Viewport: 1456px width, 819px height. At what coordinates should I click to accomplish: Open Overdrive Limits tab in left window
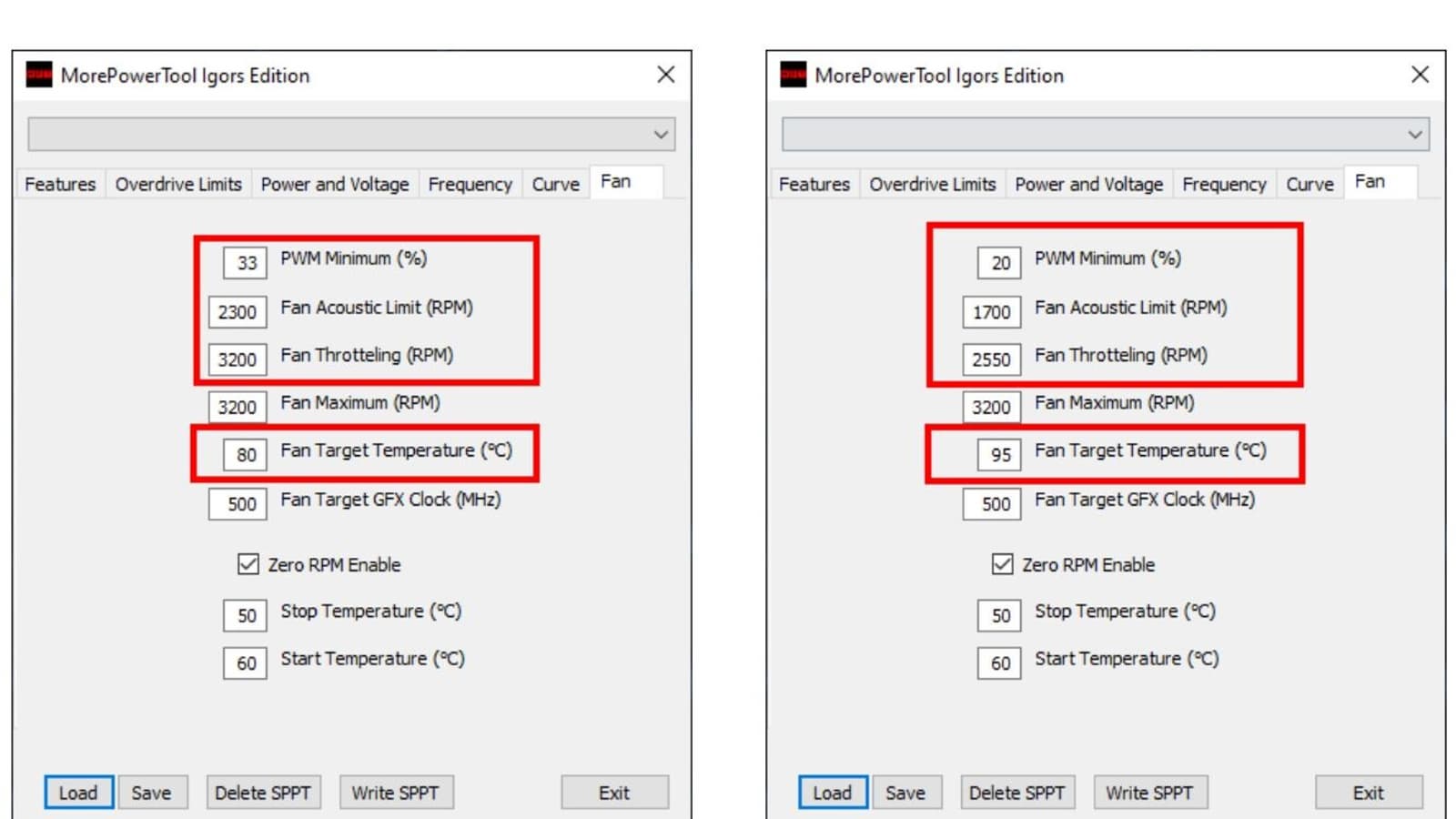pyautogui.click(x=178, y=184)
